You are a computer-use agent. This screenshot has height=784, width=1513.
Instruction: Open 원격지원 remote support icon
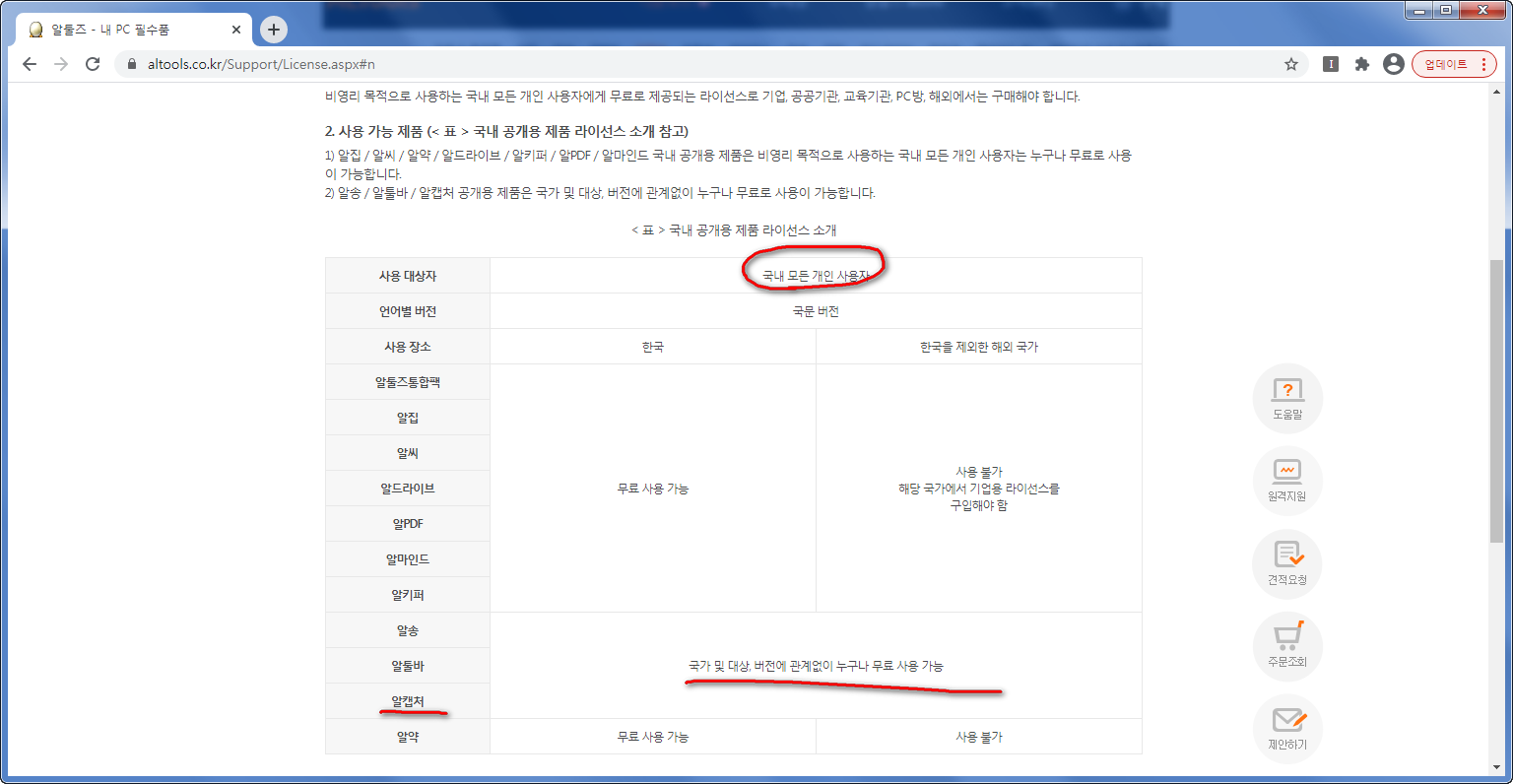(x=1287, y=482)
